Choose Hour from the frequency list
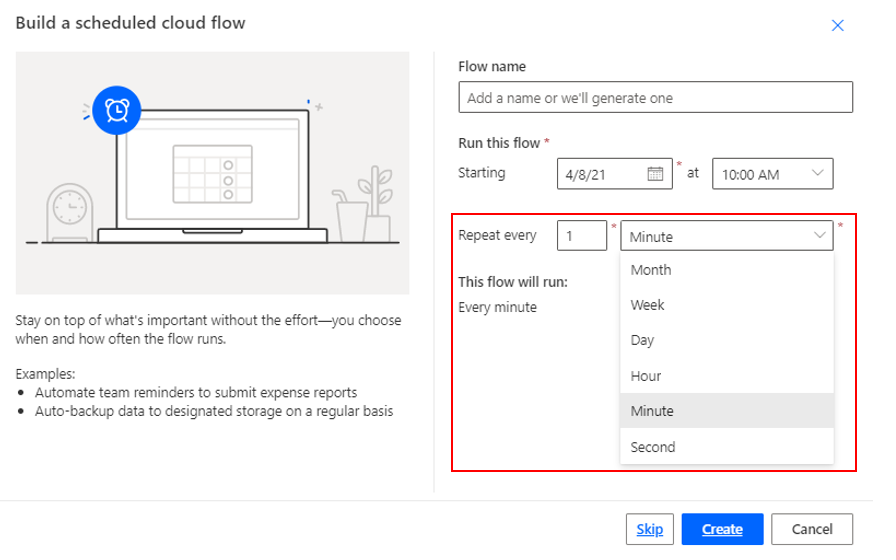The height and width of the screenshot is (560, 896). point(726,376)
